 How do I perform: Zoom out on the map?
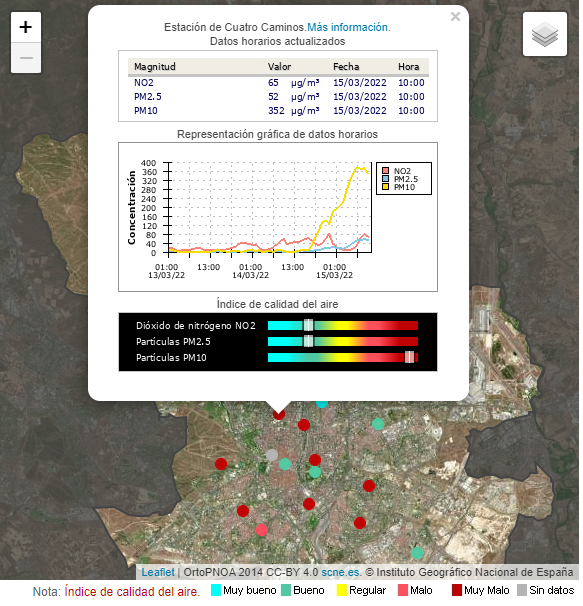[x=26, y=58]
